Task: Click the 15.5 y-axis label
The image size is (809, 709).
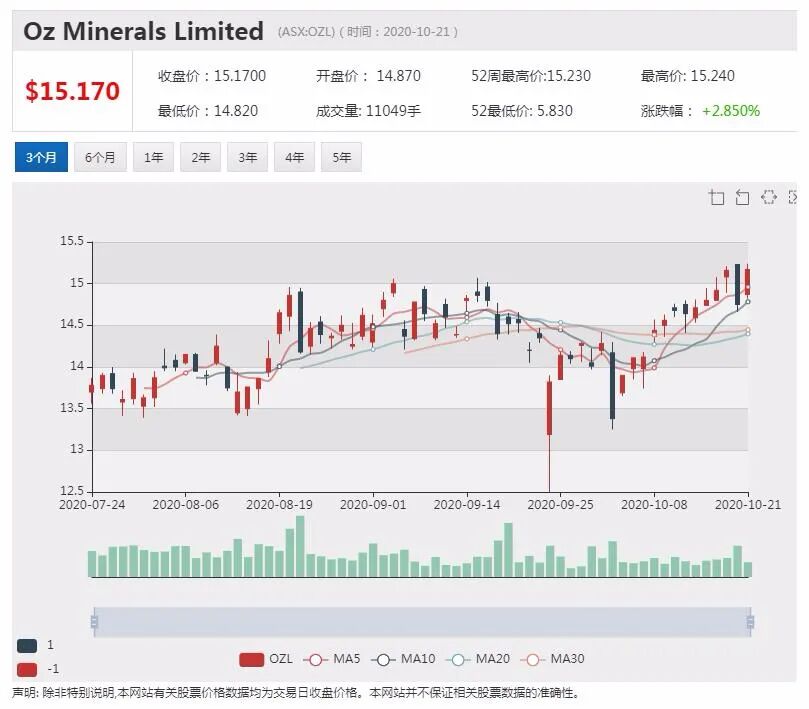Action: tap(72, 241)
